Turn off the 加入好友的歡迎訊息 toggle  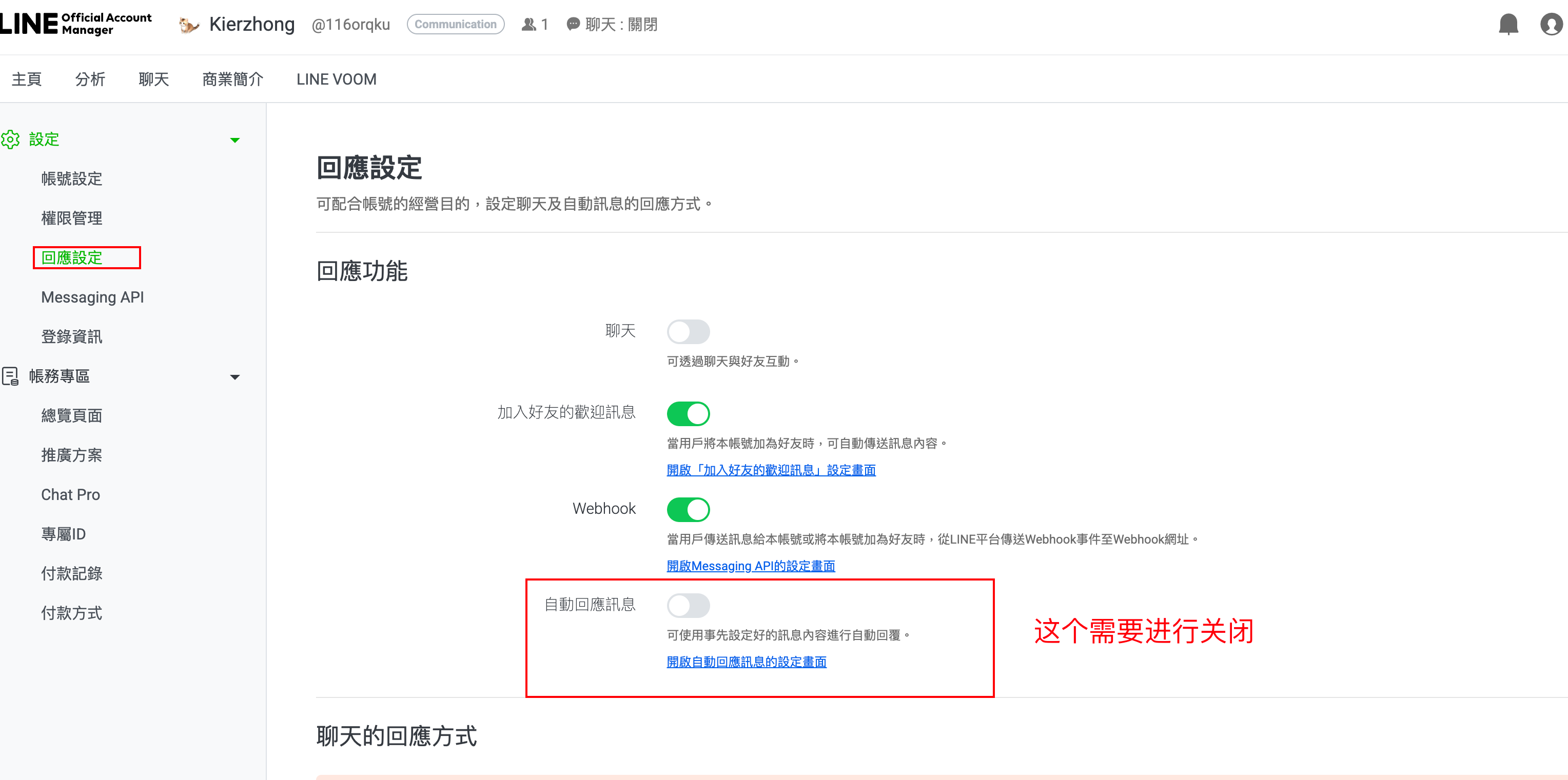pos(688,414)
